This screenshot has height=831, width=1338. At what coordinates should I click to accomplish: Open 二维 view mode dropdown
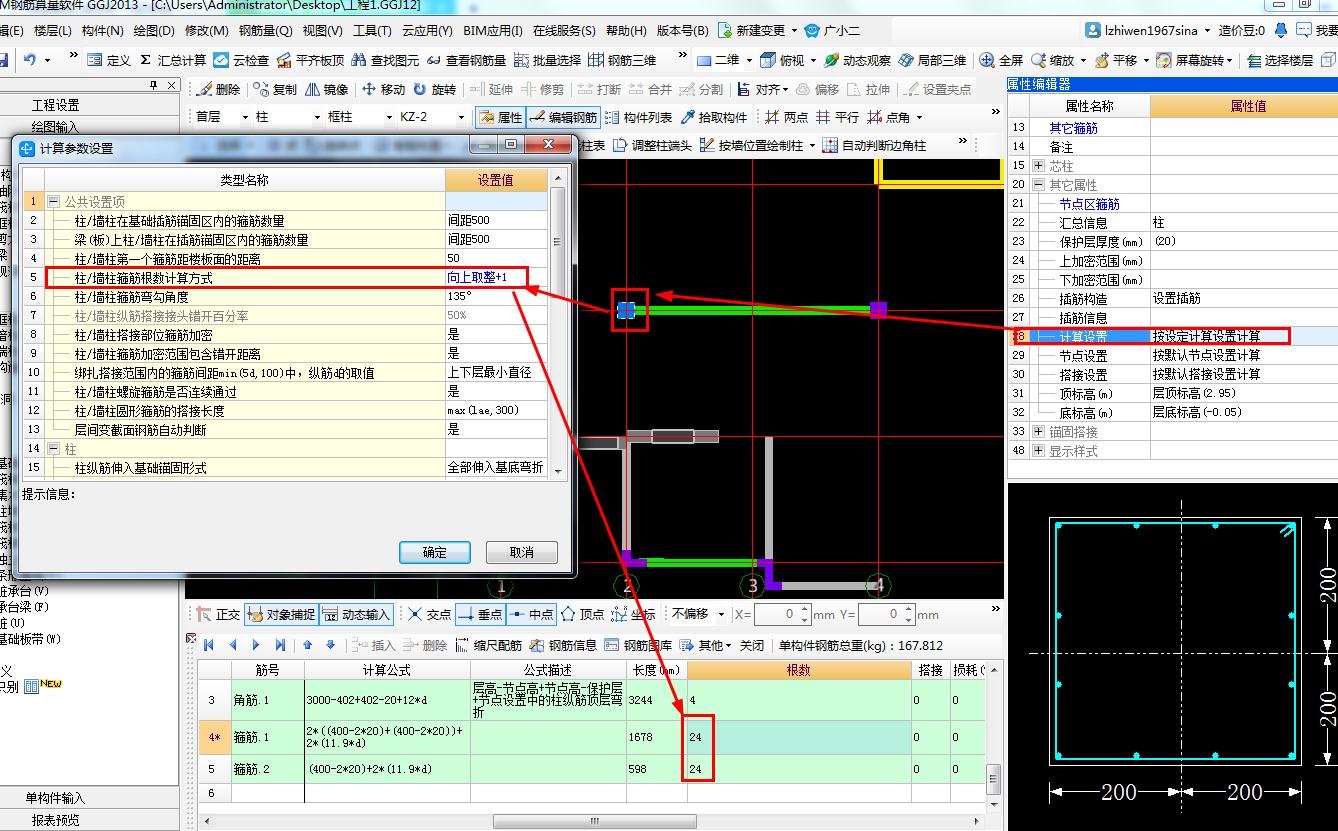point(748,60)
